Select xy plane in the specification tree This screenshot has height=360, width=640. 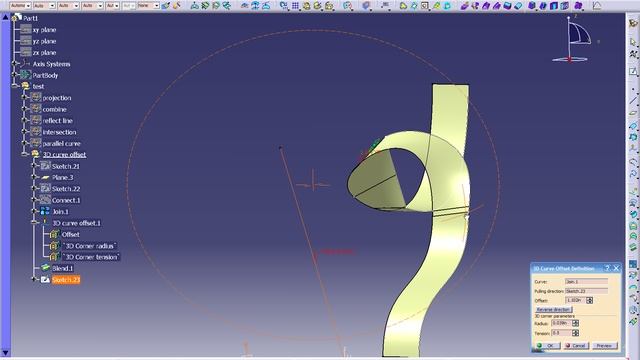44,30
